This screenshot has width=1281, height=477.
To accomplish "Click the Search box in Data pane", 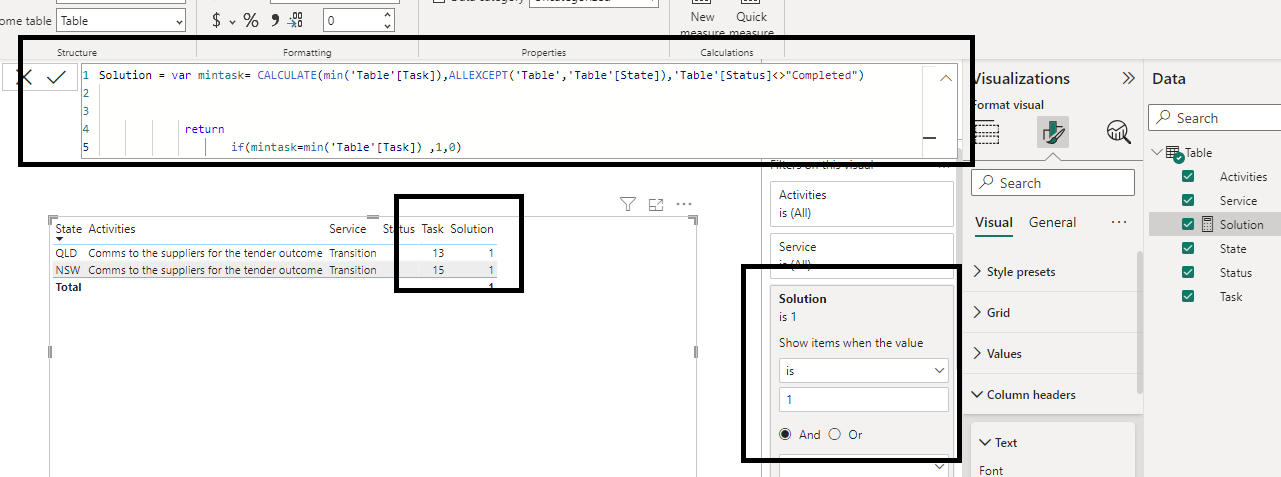I will (1215, 117).
